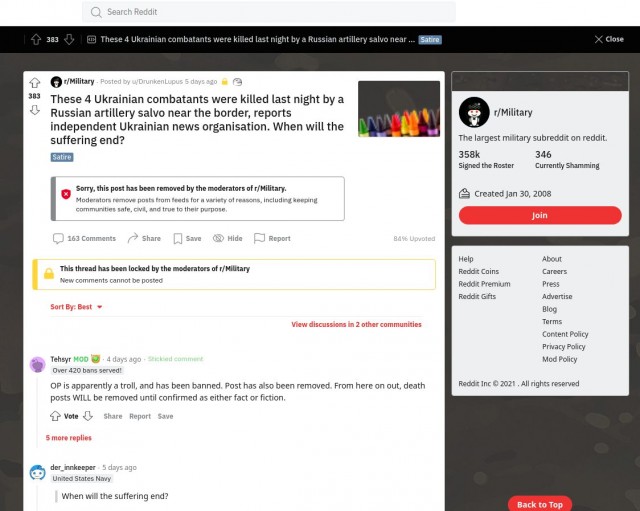The image size is (640, 511).
Task: Open the Sort By: Best dropdown
Action: point(76,307)
